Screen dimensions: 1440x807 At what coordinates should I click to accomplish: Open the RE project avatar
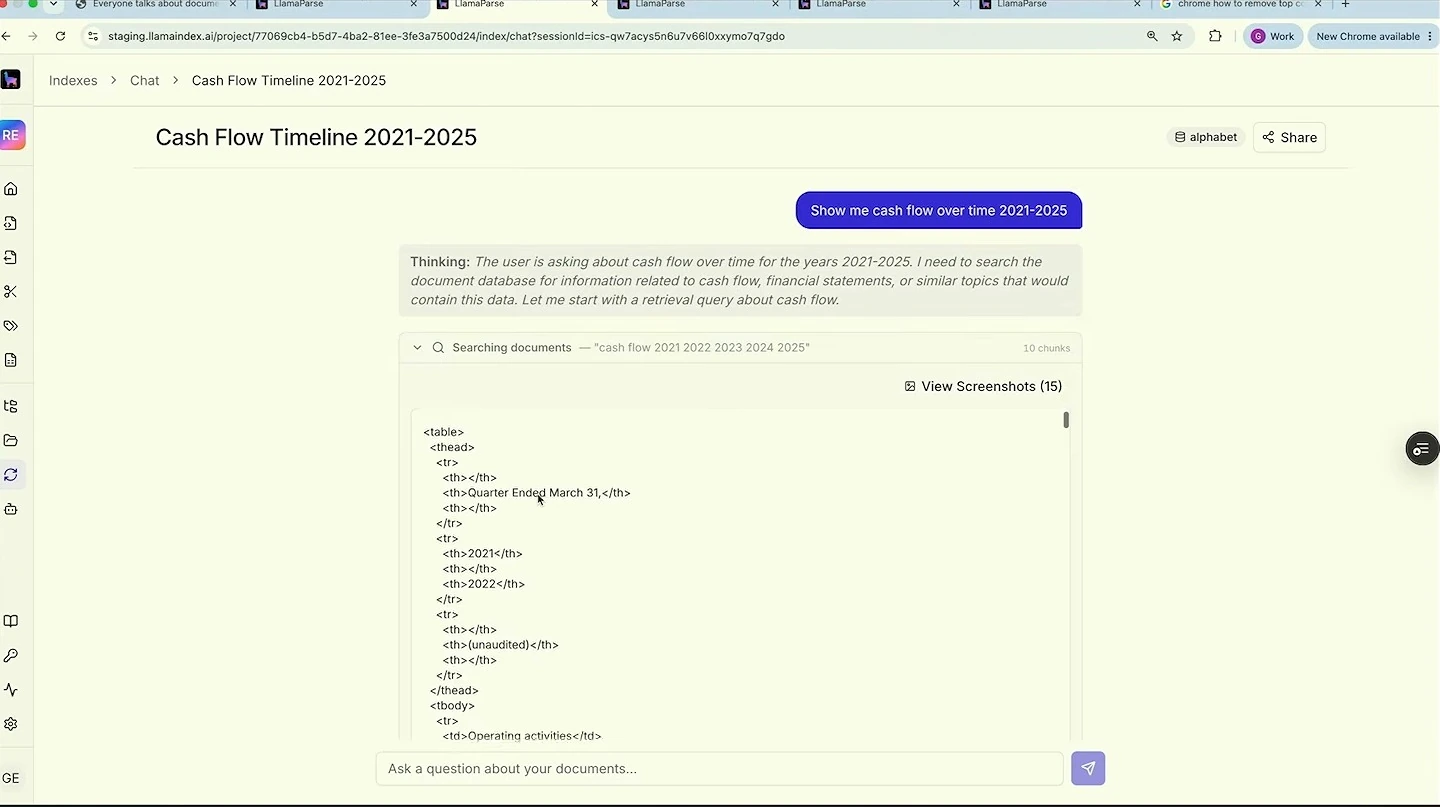pos(11,135)
